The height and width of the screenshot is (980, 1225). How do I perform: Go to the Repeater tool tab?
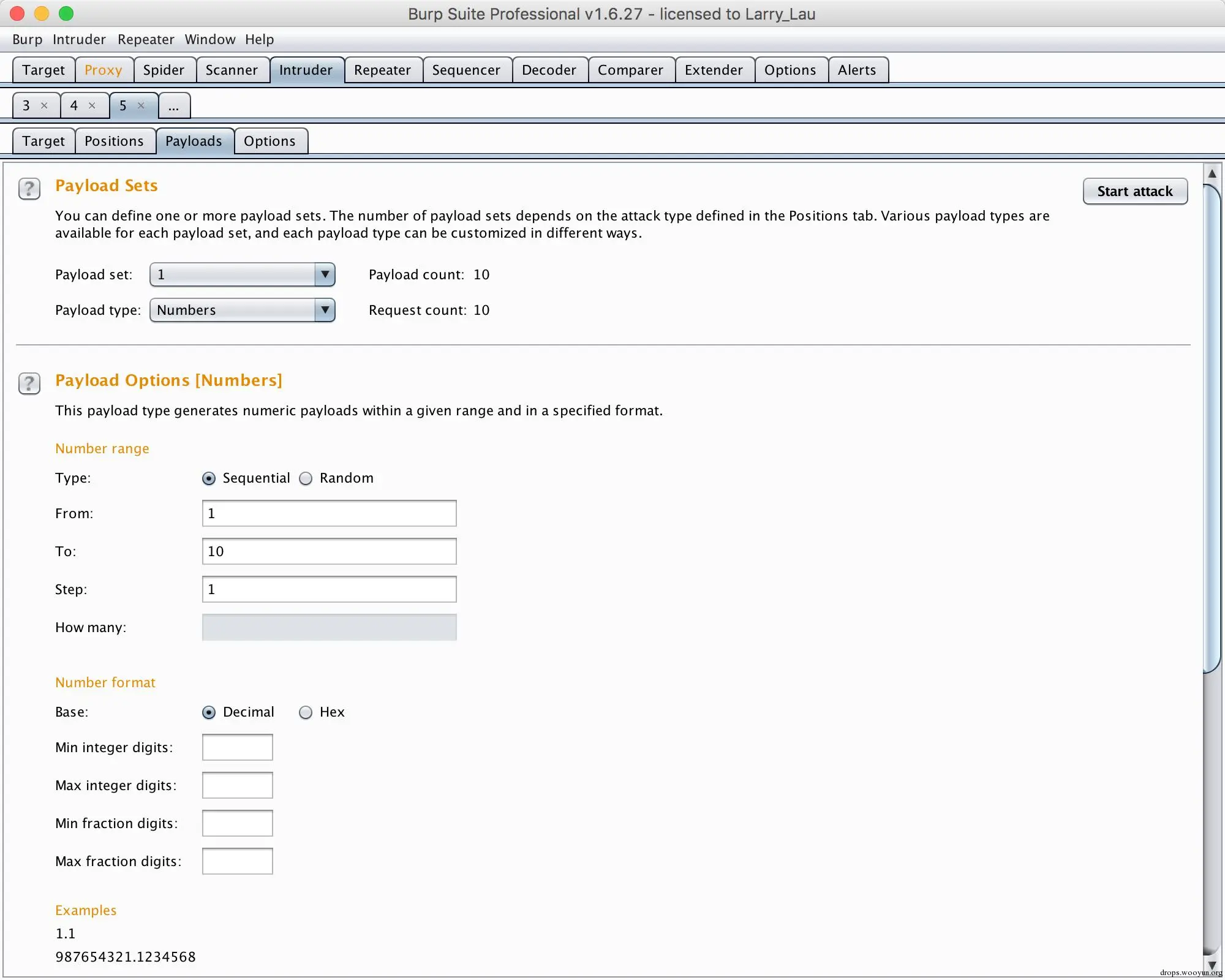click(382, 70)
